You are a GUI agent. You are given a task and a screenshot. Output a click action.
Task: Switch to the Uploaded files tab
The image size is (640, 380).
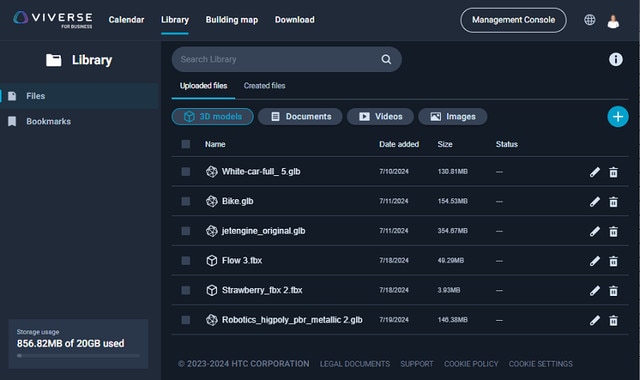[x=203, y=86]
